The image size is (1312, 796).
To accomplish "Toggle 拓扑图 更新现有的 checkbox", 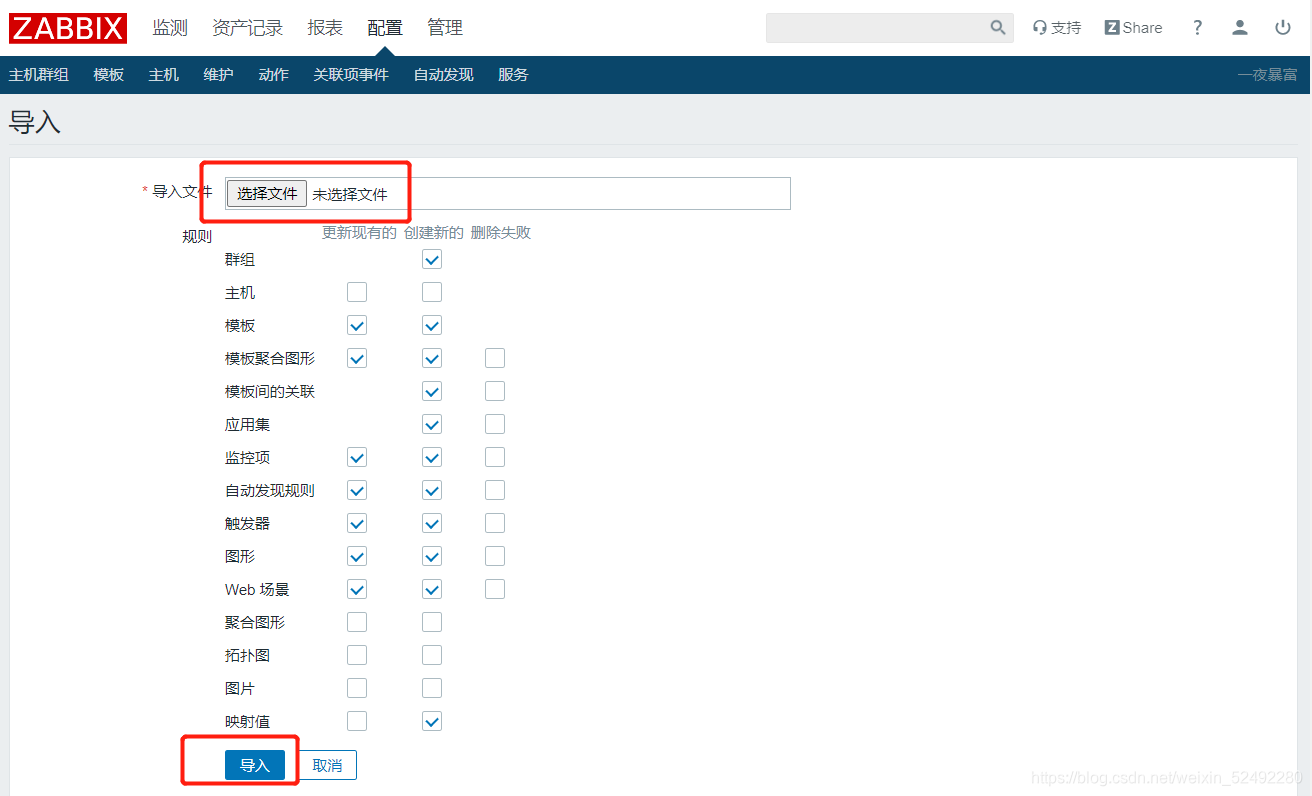I will pos(357,655).
